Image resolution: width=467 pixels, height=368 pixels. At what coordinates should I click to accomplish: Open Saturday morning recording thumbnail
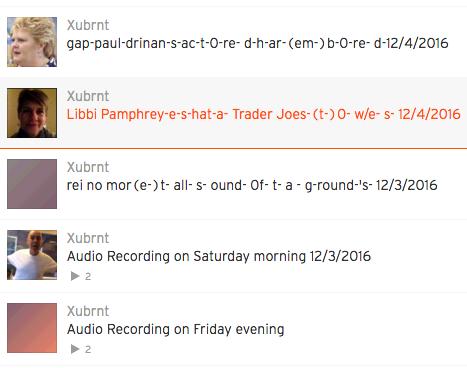(x=32, y=255)
